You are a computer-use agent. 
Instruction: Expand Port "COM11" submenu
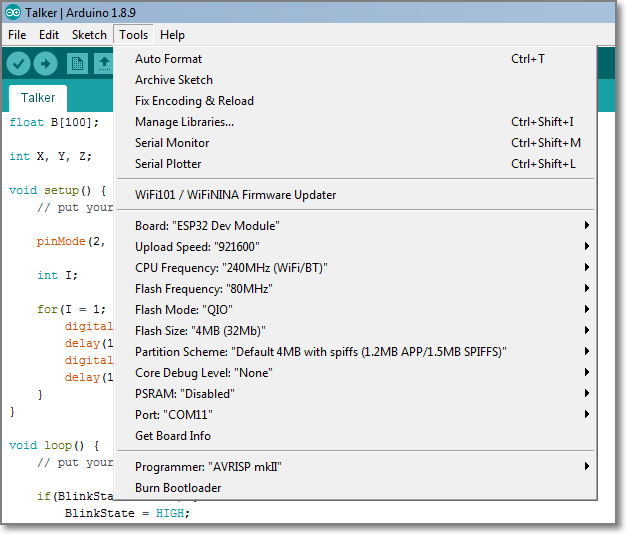tap(355, 415)
